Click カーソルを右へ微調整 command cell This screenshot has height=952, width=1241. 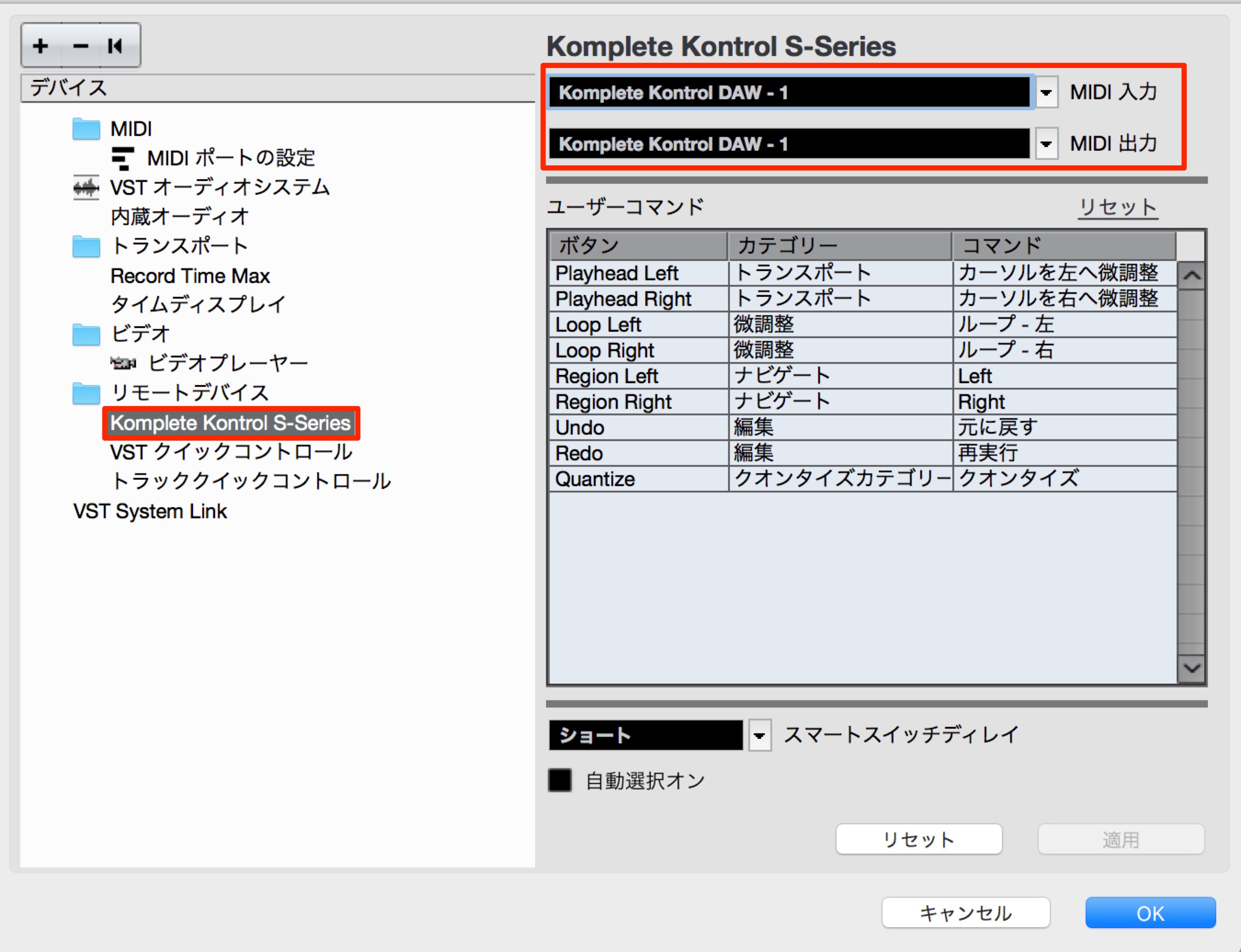tap(1065, 299)
